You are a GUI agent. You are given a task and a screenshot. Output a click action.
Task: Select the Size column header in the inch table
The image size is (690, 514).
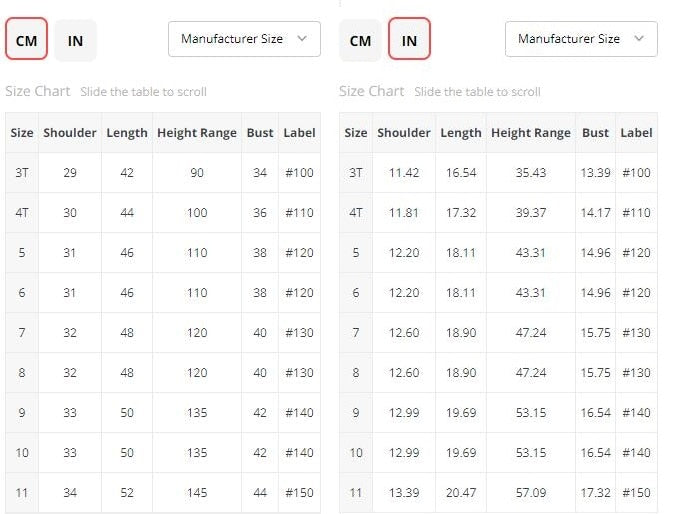[356, 133]
